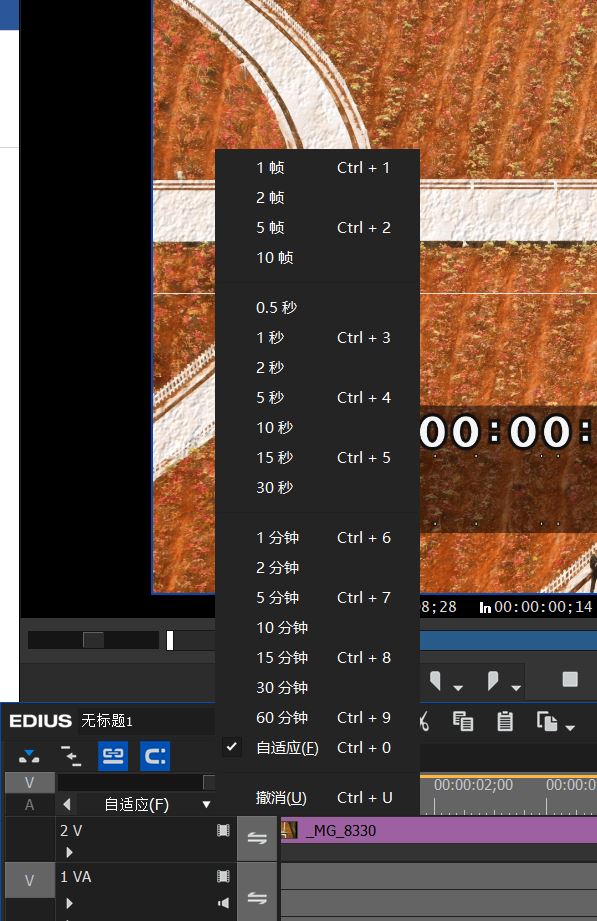
Task: Open timeline scale dropdown arrow
Action: (x=206, y=805)
